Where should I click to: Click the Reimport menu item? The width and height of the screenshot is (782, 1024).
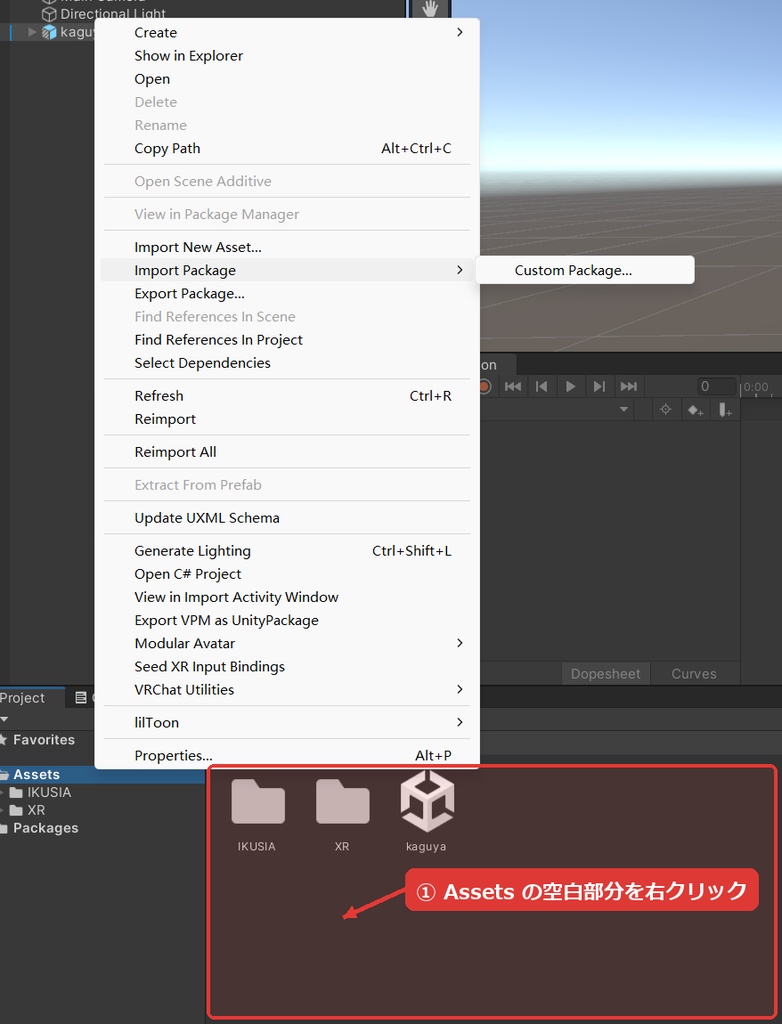[287, 419]
